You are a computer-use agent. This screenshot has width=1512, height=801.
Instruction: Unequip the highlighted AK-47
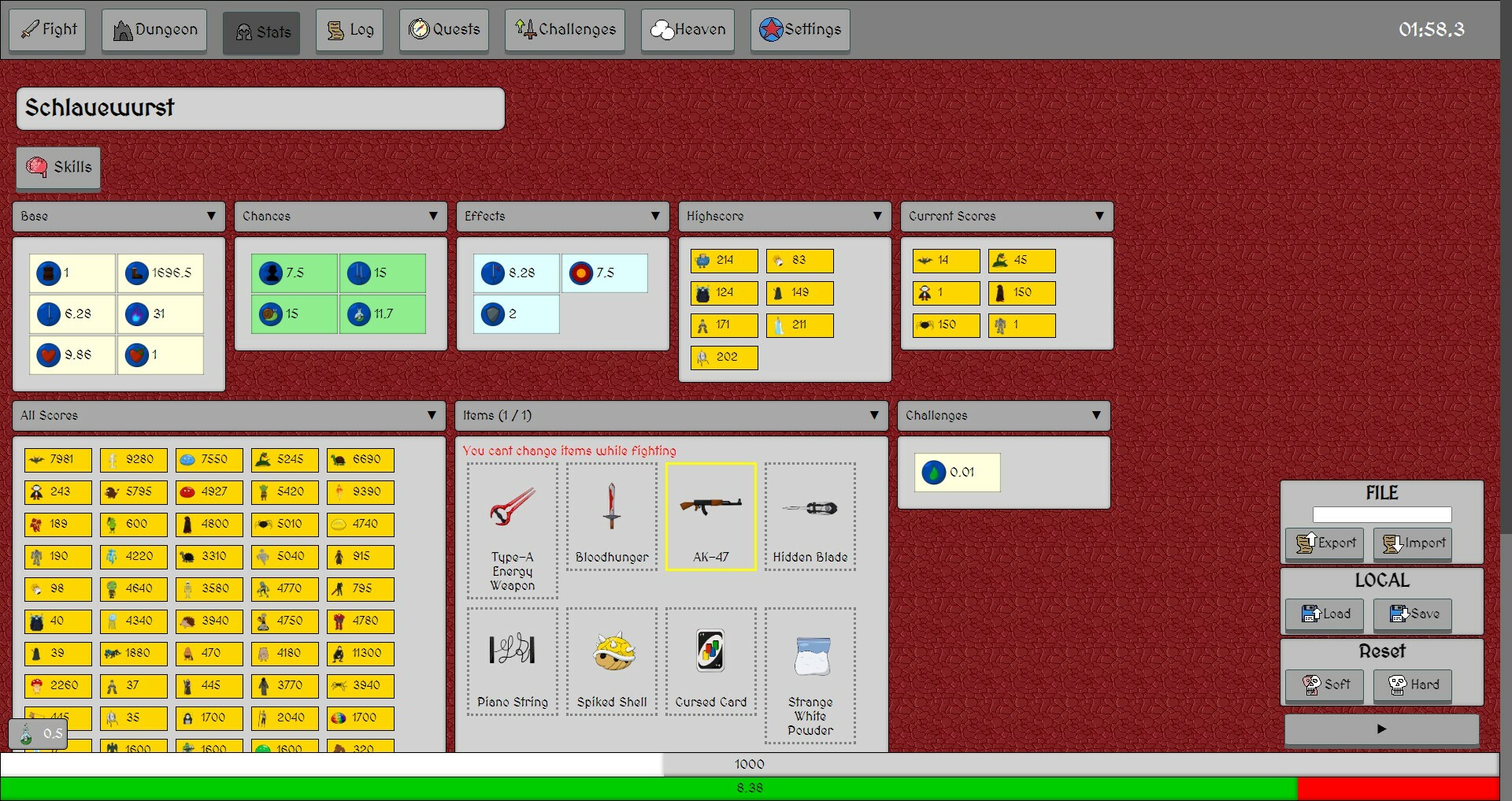[710, 516]
